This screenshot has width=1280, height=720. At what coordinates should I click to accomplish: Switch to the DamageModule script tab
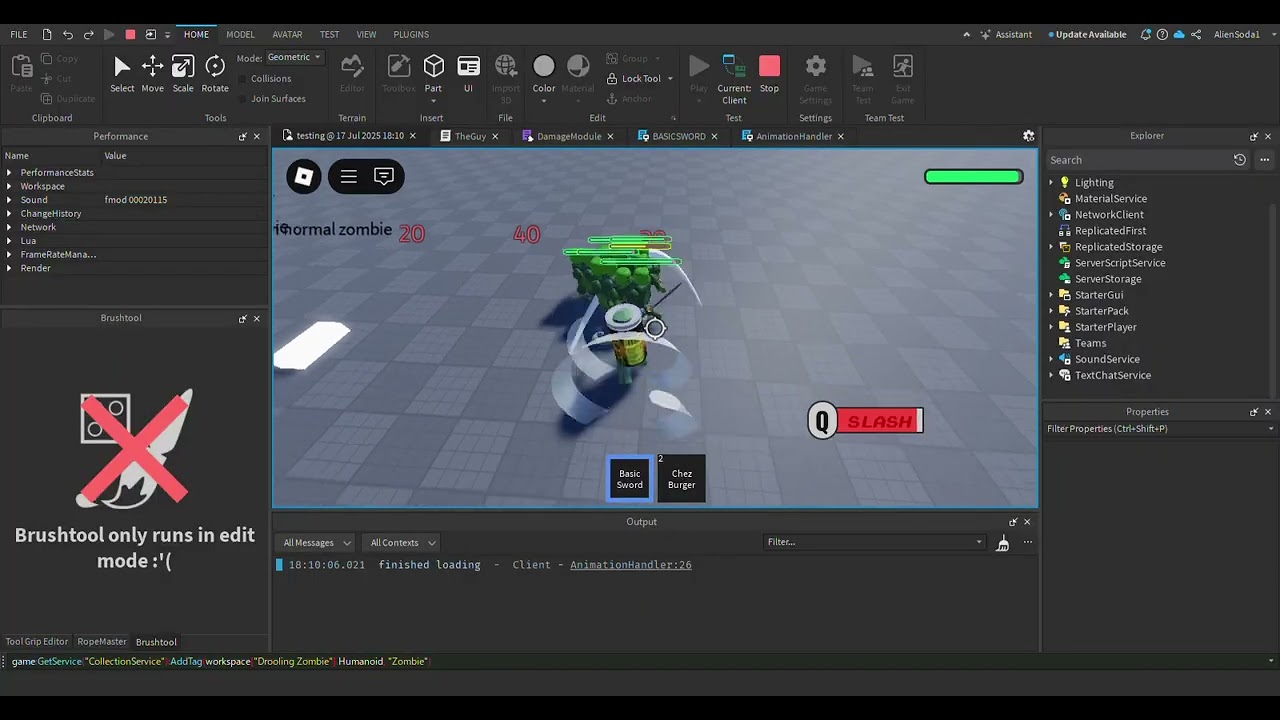click(x=568, y=136)
